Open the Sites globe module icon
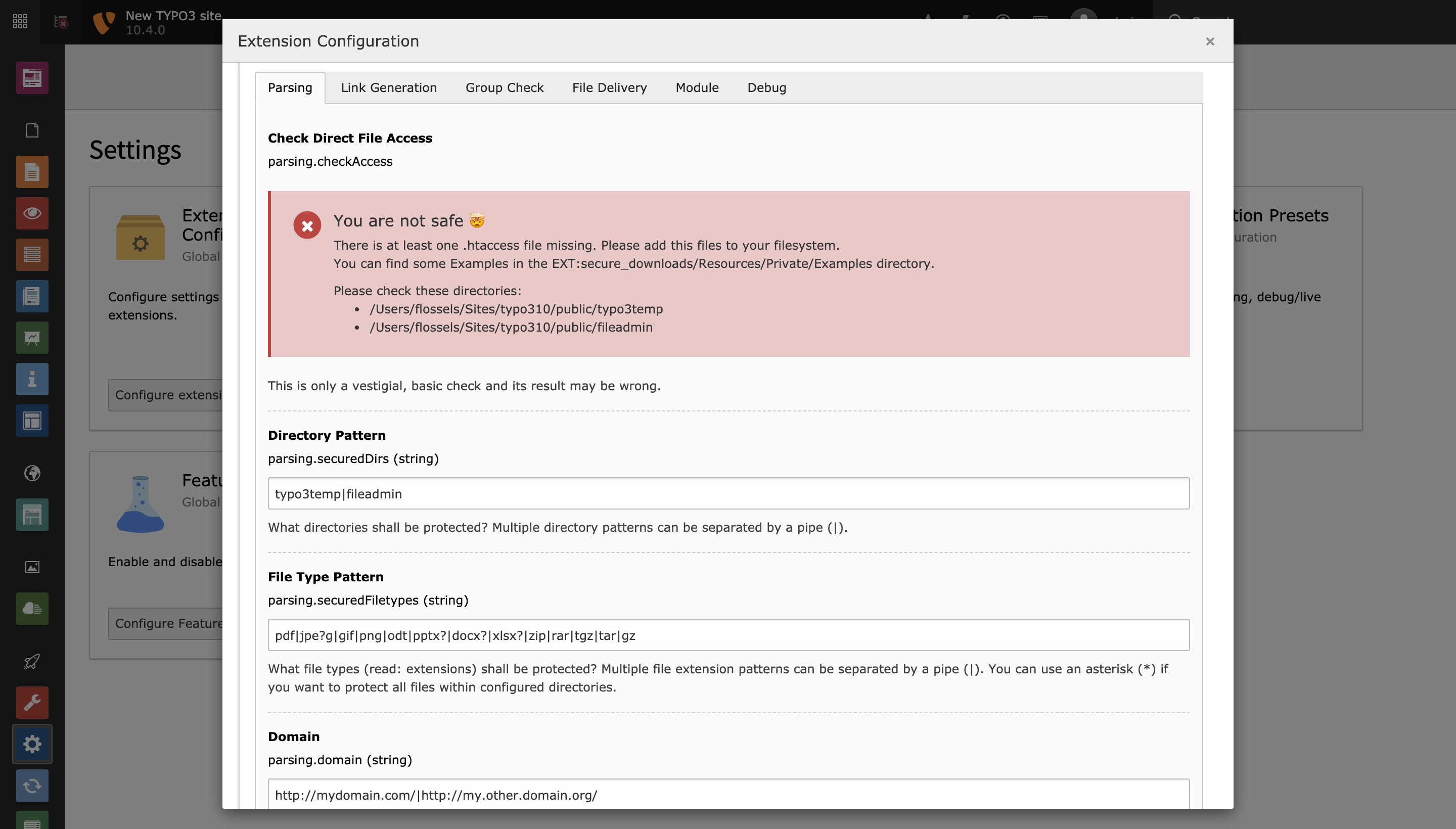This screenshot has width=1456, height=829. tap(32, 473)
